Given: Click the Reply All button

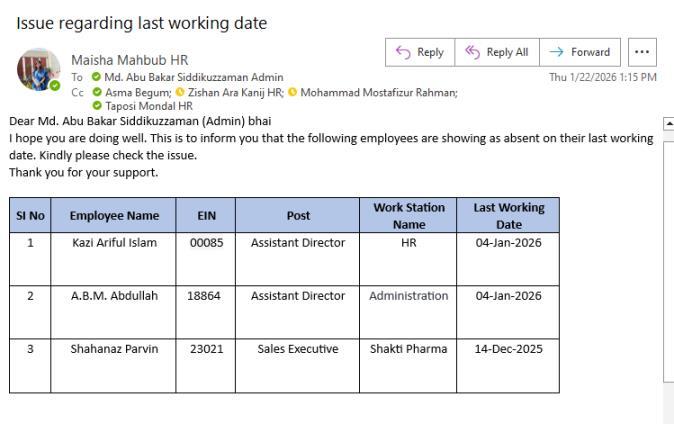Looking at the screenshot, I should click(x=495, y=52).
